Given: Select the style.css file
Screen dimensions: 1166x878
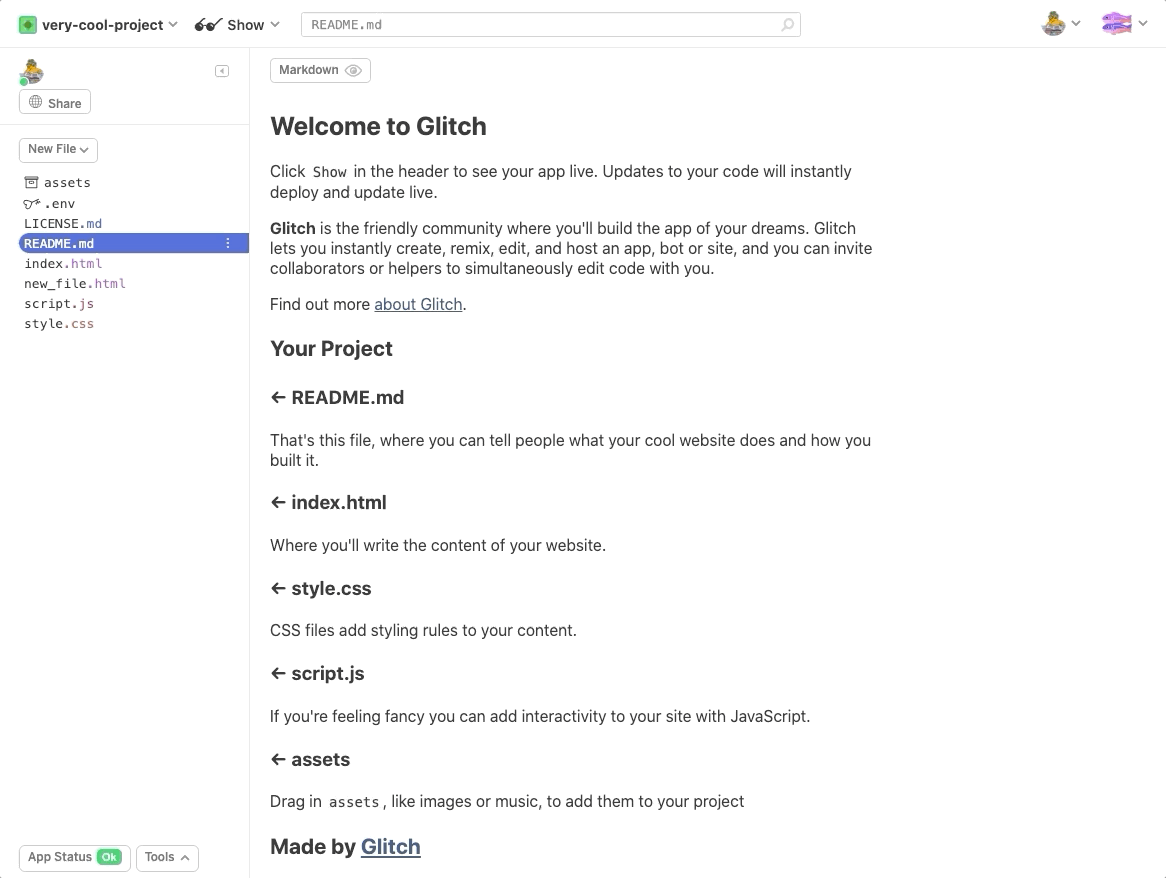Looking at the screenshot, I should pyautogui.click(x=59, y=324).
